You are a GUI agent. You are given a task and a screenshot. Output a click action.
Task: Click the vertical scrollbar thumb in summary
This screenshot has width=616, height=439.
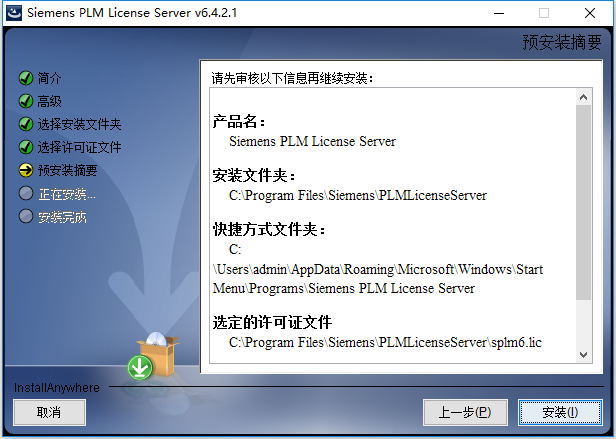583,202
